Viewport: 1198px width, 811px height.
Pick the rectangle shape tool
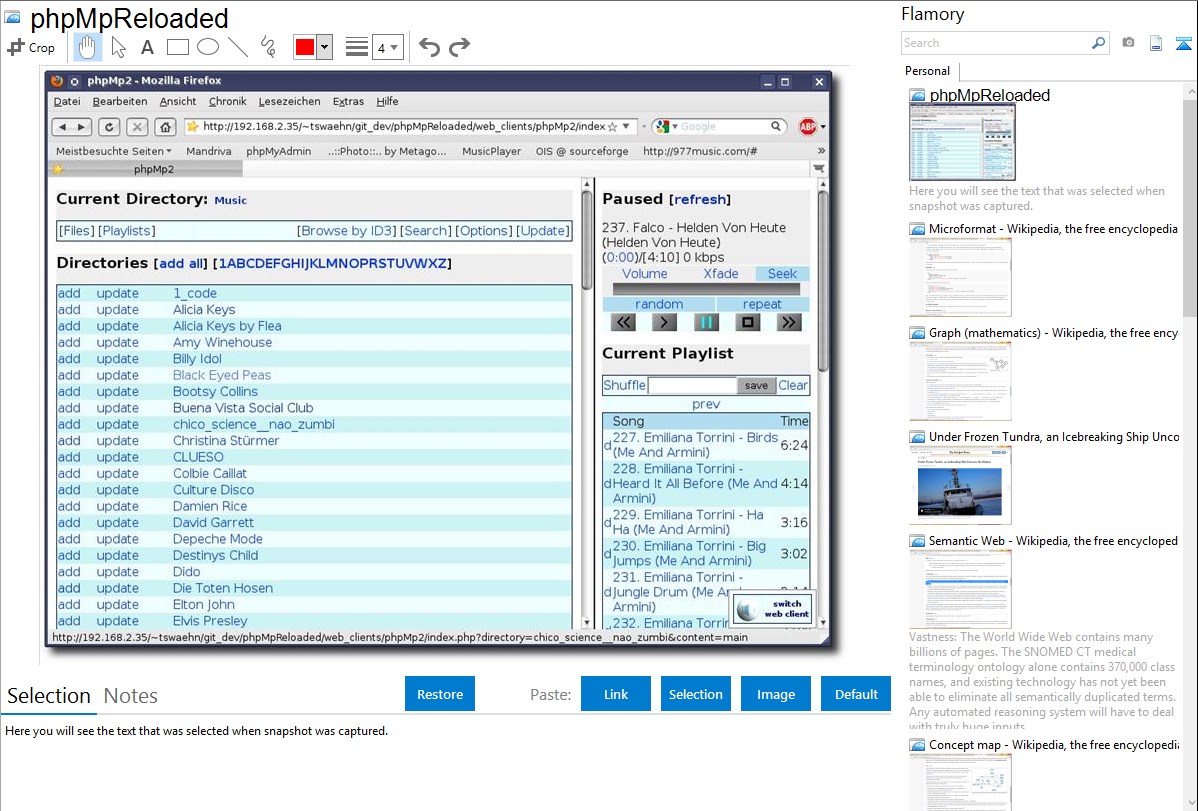pos(177,47)
